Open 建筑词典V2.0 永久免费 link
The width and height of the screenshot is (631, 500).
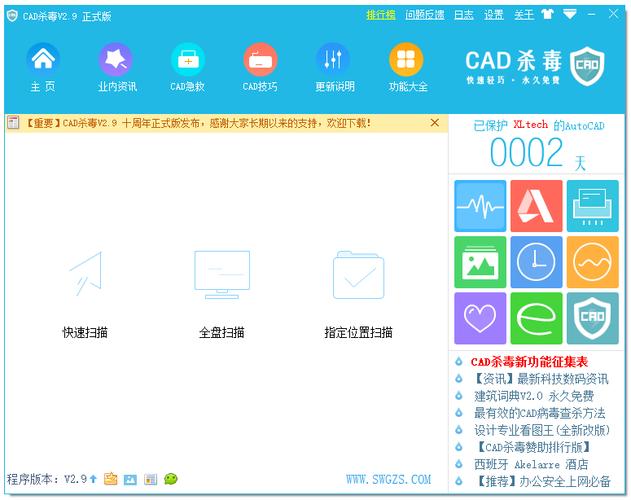[534, 396]
